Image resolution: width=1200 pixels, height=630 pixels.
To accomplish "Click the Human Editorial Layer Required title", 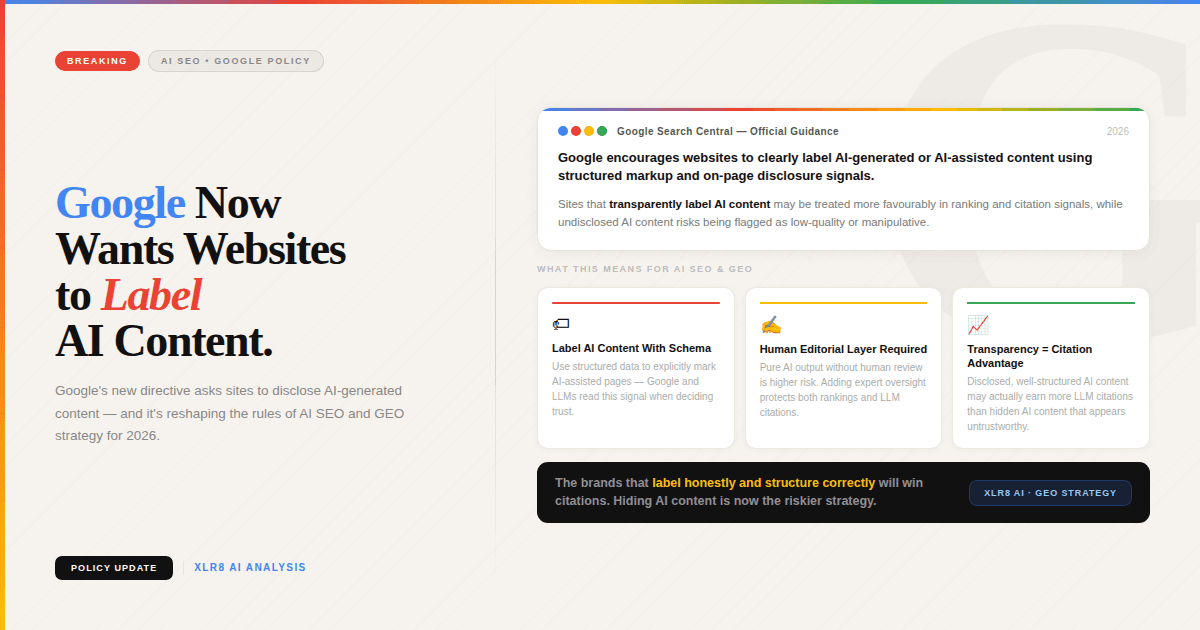I will coord(843,349).
